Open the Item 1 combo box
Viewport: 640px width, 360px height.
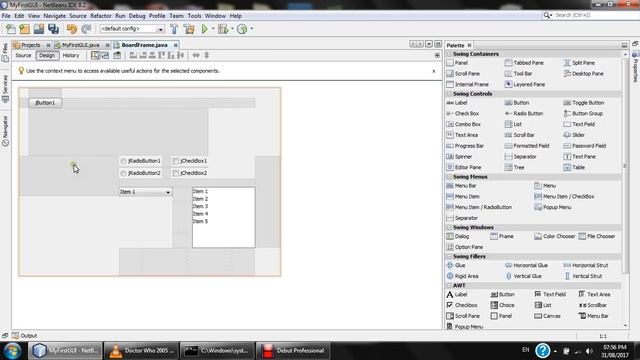coord(145,192)
